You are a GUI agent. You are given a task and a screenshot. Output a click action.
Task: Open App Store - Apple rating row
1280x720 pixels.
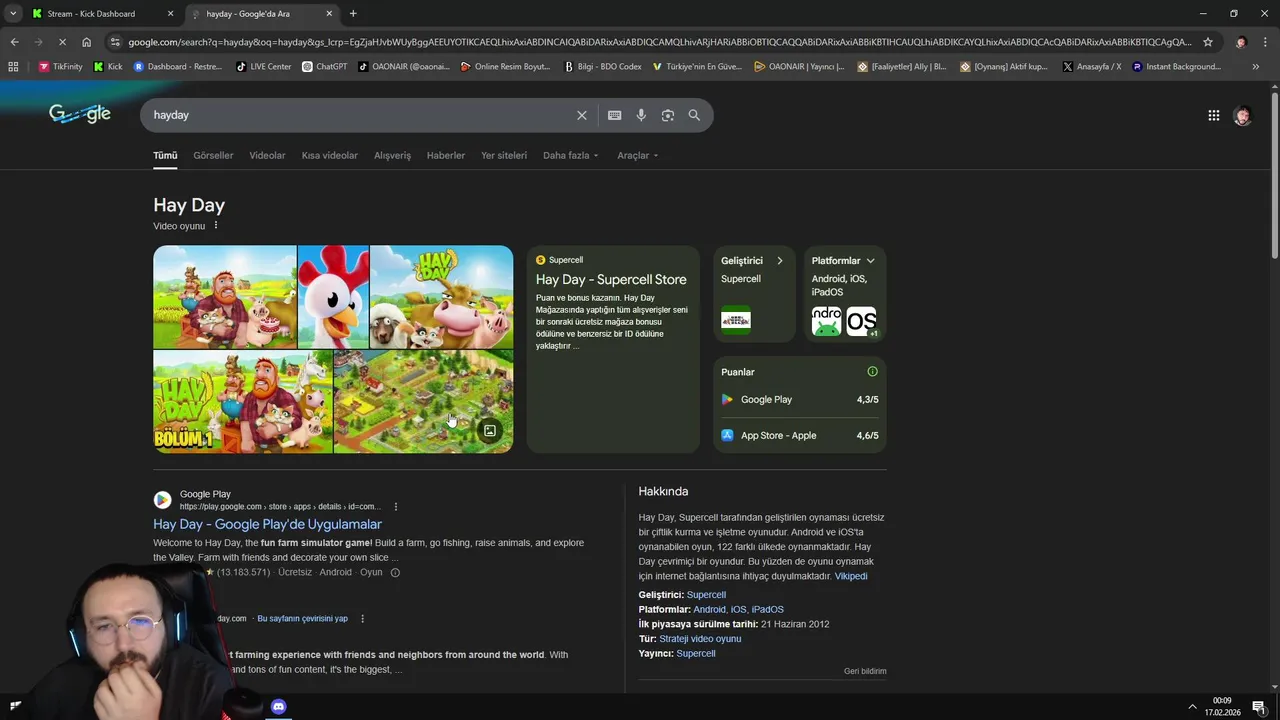(x=800, y=436)
